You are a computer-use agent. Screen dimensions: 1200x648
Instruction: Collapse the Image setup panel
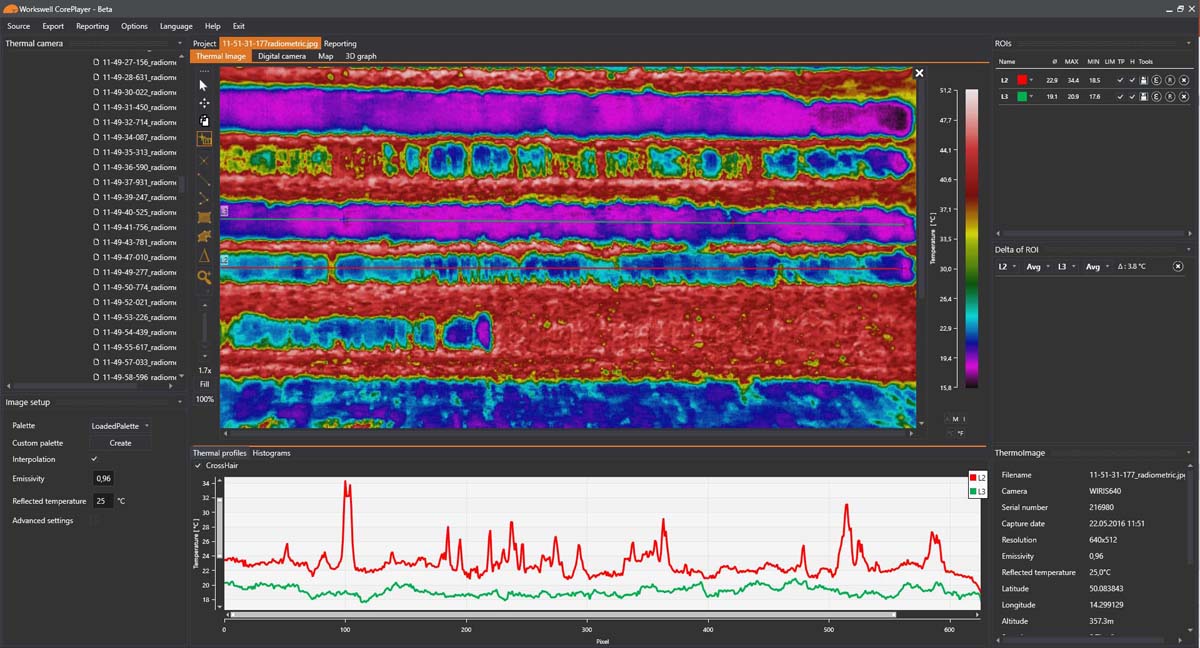(180, 402)
